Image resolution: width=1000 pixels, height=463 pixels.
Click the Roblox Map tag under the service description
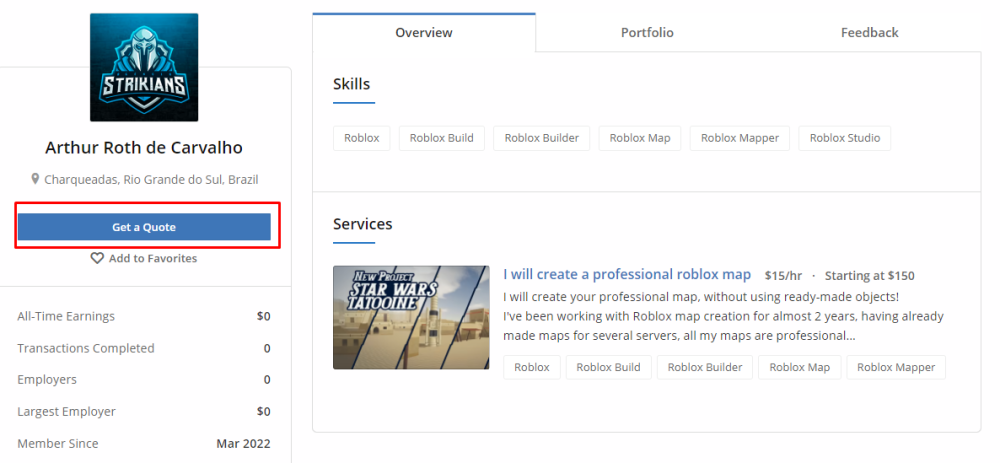coord(800,367)
